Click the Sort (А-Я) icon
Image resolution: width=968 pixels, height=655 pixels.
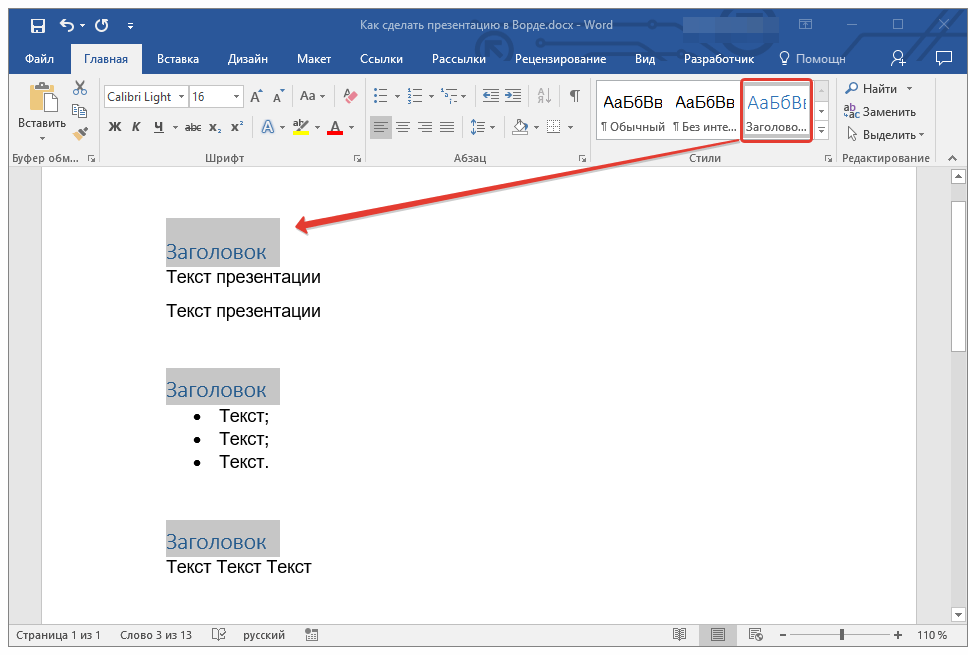tap(544, 96)
